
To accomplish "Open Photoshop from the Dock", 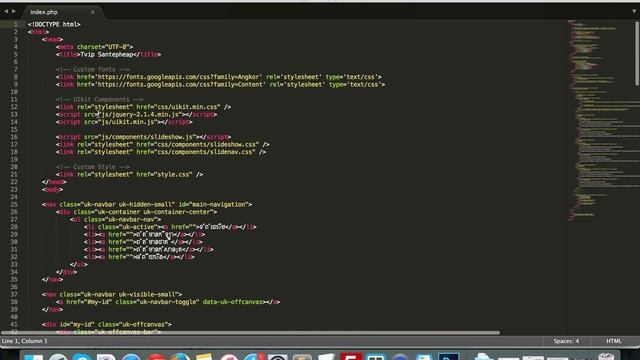I will click(x=449, y=356).
